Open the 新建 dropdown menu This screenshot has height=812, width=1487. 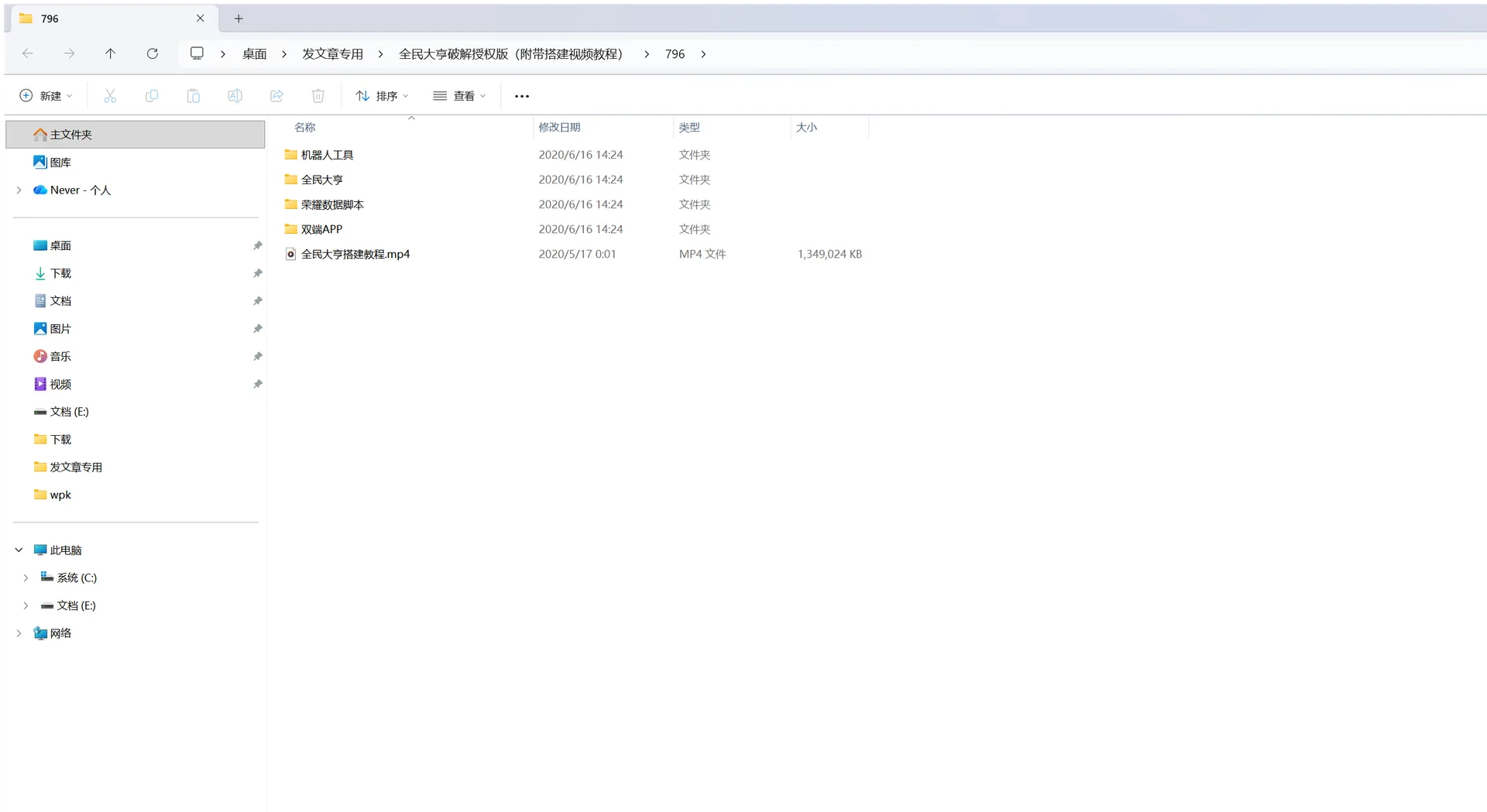click(x=46, y=96)
